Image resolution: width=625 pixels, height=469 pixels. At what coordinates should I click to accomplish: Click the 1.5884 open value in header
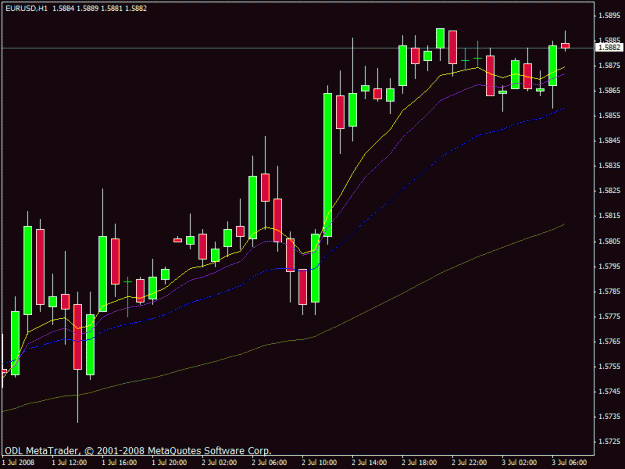[x=63, y=8]
